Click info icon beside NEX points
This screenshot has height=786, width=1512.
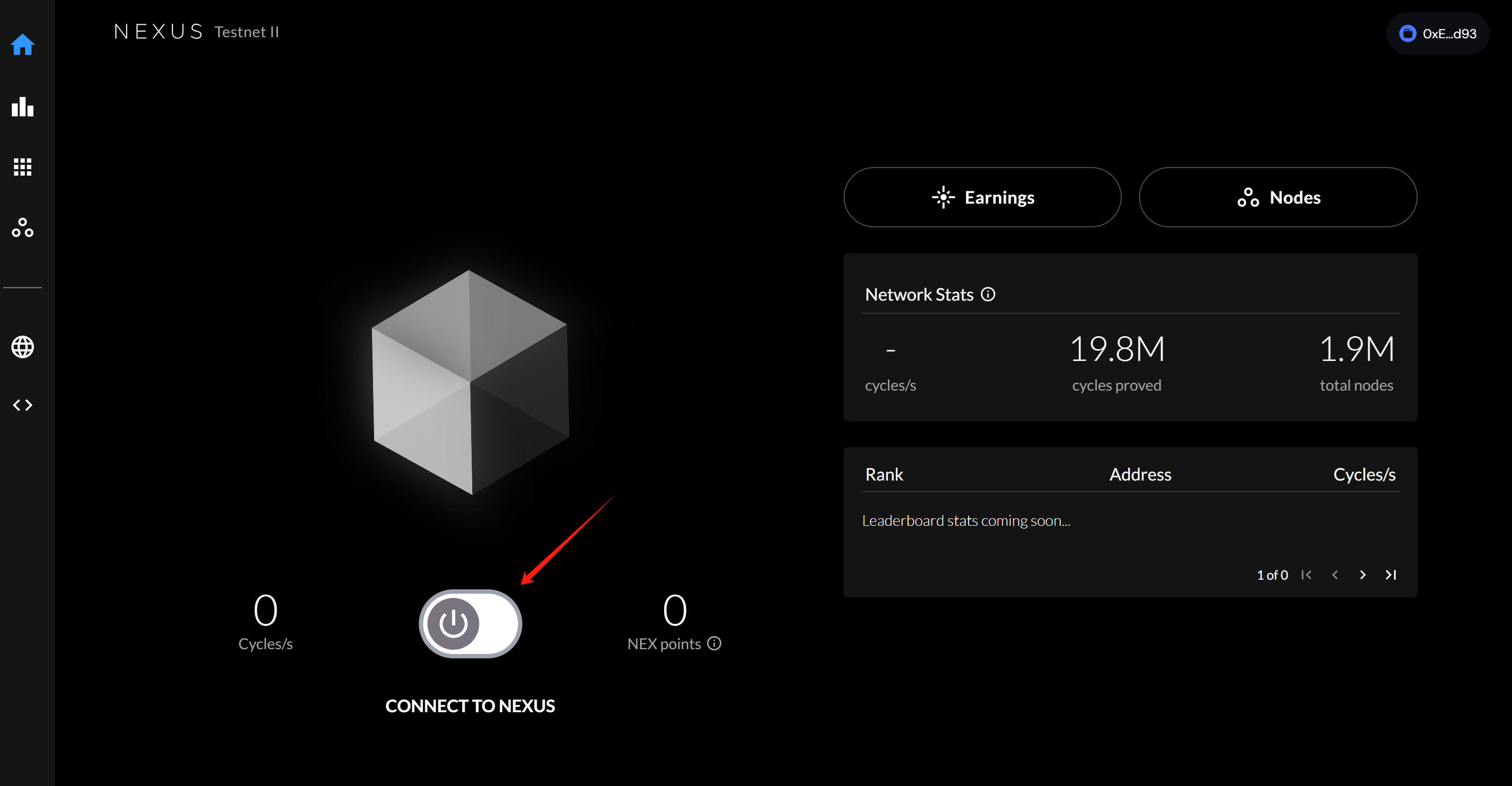point(714,643)
